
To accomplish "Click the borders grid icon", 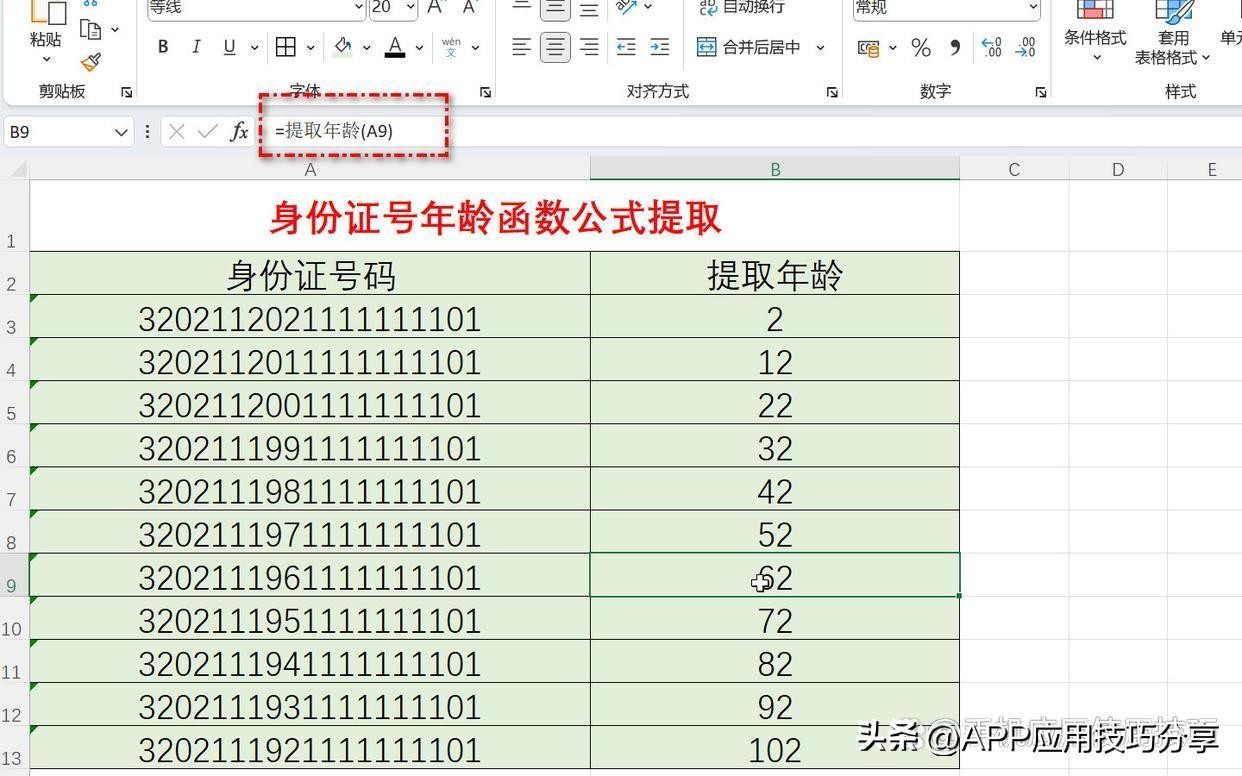I will 286,47.
